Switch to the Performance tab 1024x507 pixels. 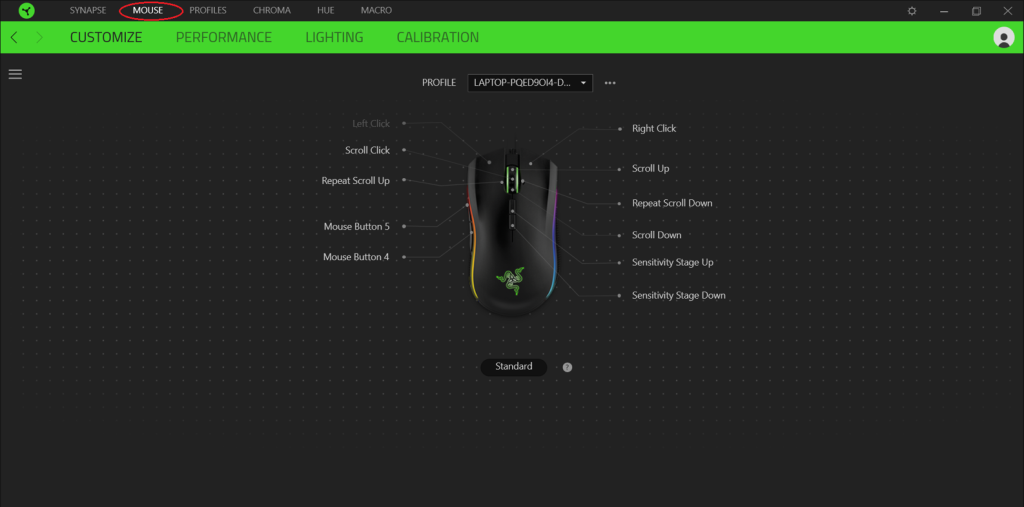point(223,38)
